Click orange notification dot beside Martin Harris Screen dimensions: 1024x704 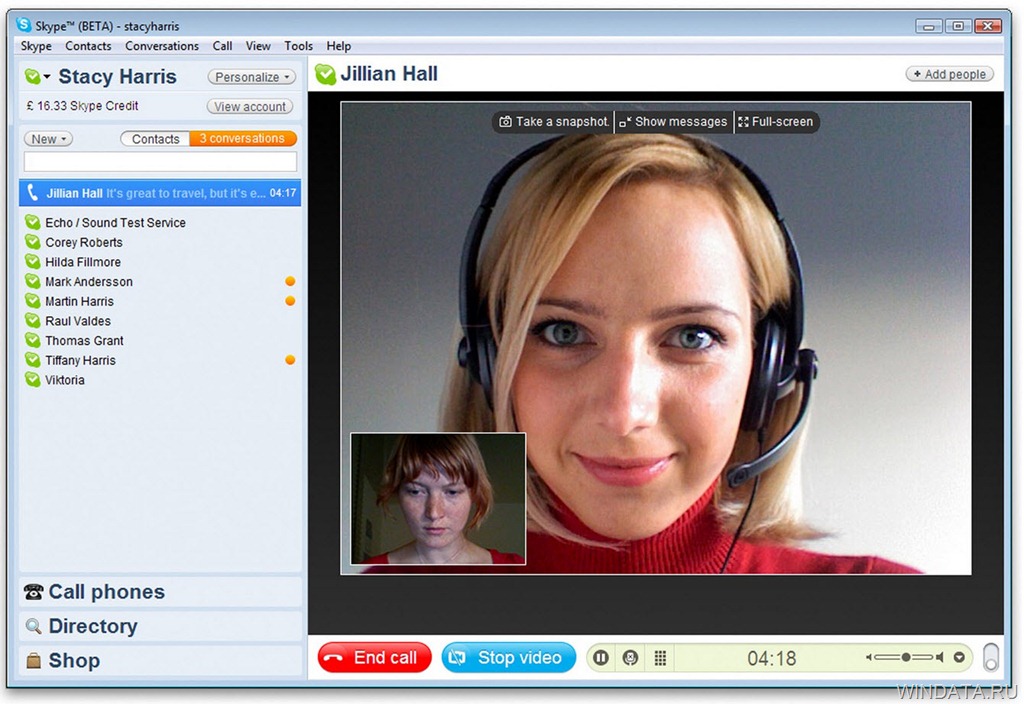pos(290,301)
